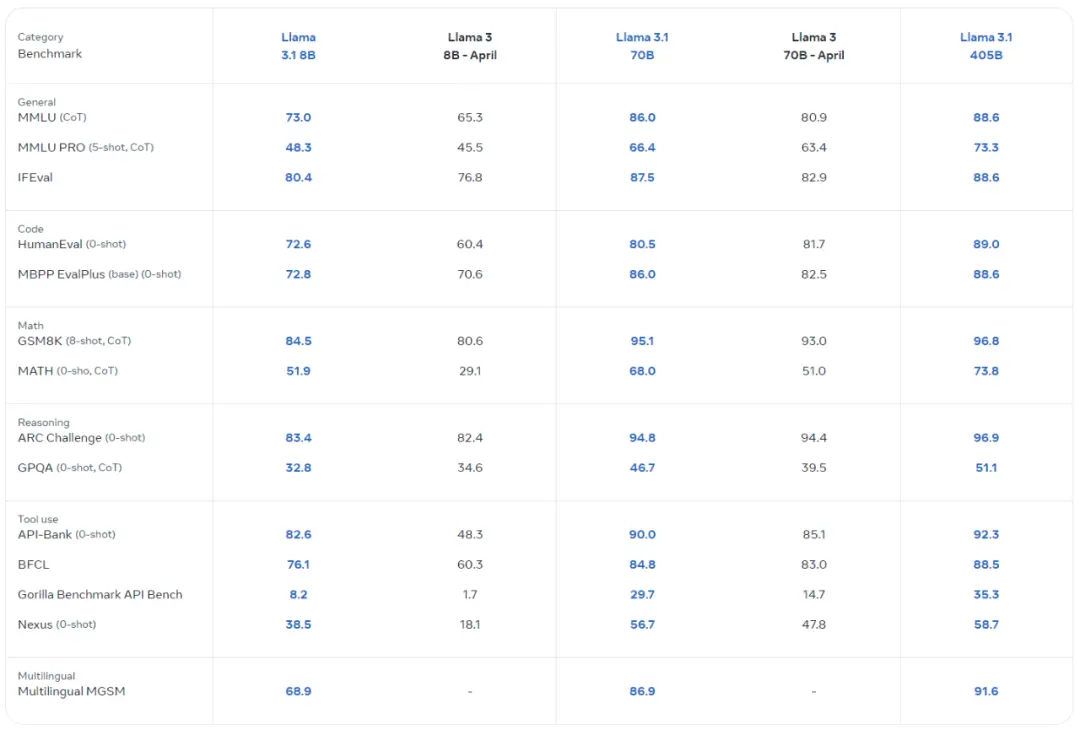This screenshot has height=735, width=1080.
Task: Select the Multilingual MGSM row label
Action: point(72,691)
